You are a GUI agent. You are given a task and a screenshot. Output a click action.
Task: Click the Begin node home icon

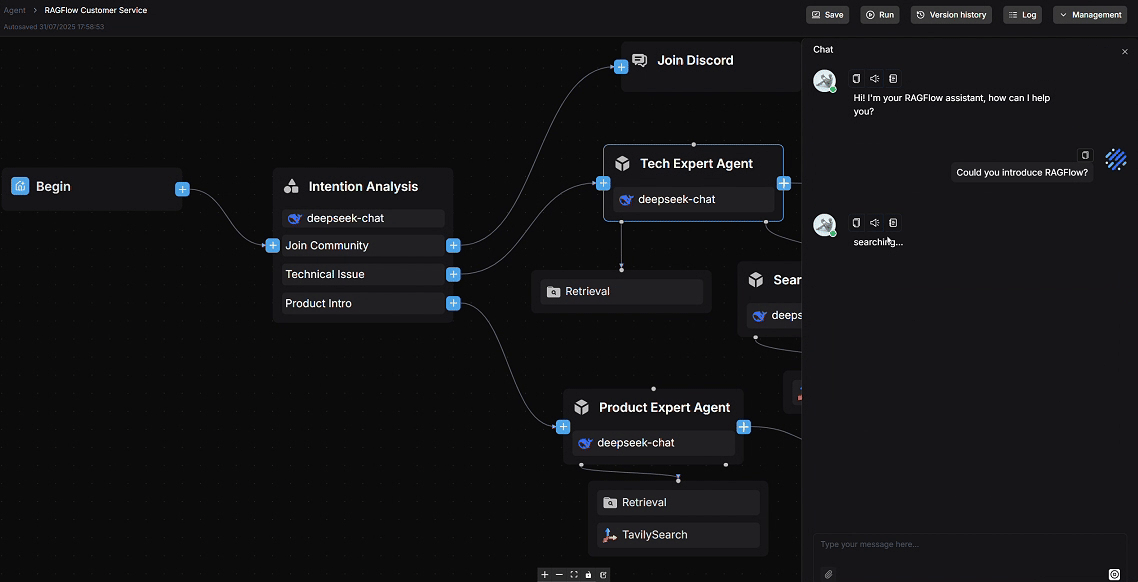click(20, 187)
